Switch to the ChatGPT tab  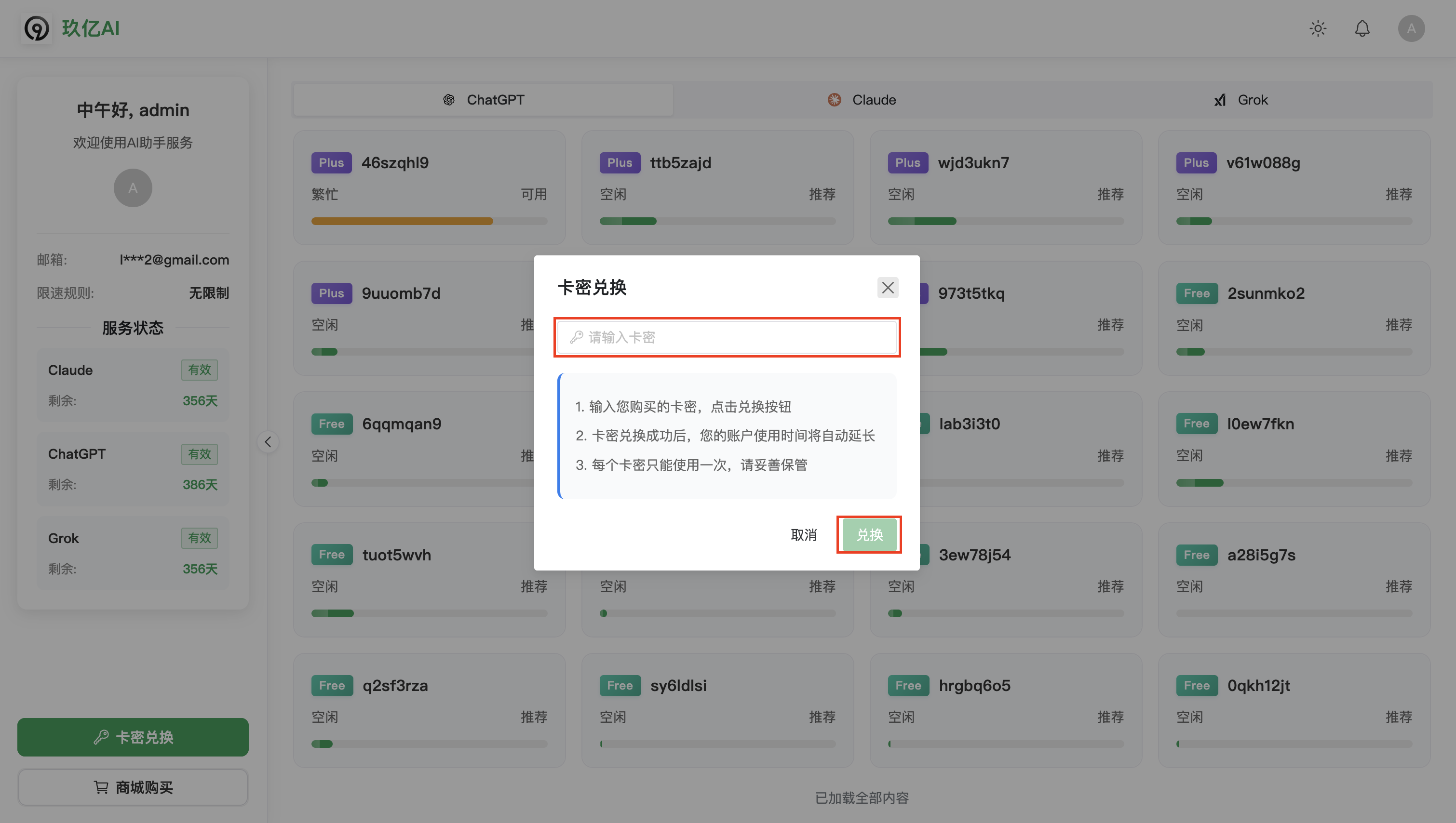click(x=484, y=99)
